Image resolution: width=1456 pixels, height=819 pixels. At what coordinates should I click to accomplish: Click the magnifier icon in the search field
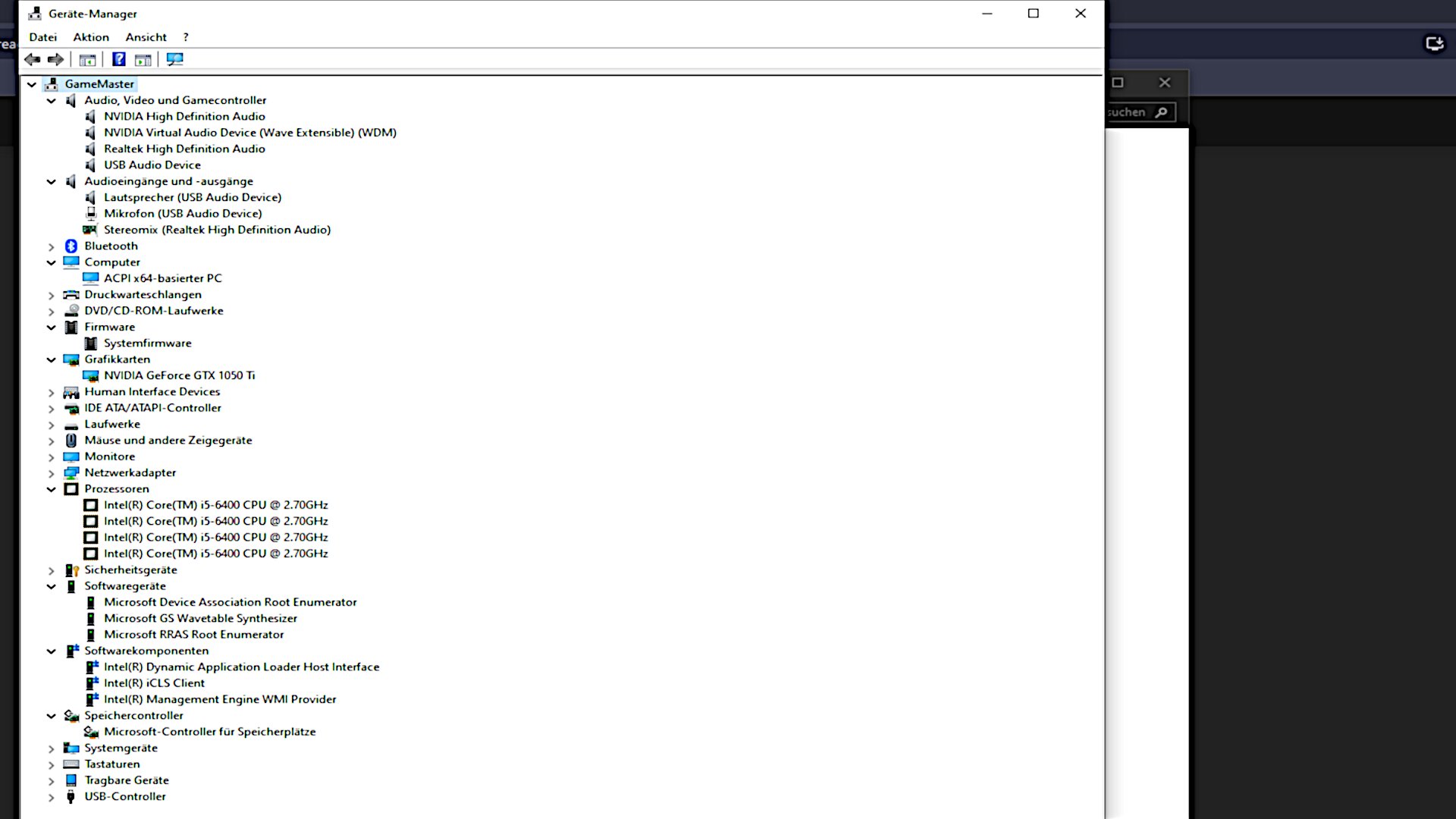1161,112
